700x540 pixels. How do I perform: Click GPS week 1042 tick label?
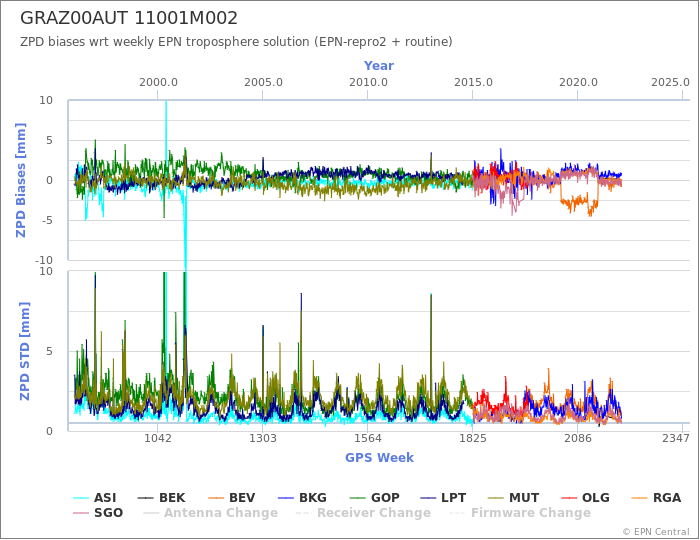(x=158, y=438)
